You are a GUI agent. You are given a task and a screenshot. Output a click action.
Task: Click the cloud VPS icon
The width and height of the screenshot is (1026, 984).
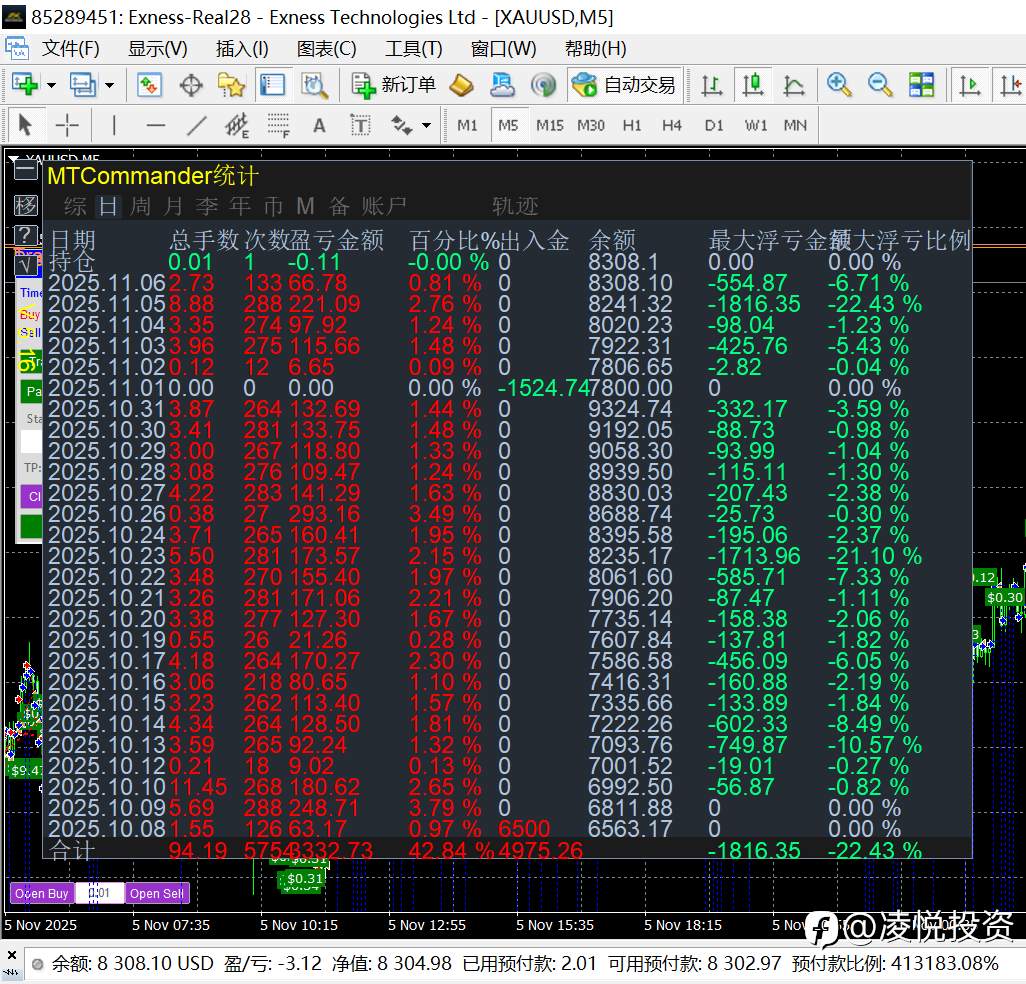[x=503, y=85]
